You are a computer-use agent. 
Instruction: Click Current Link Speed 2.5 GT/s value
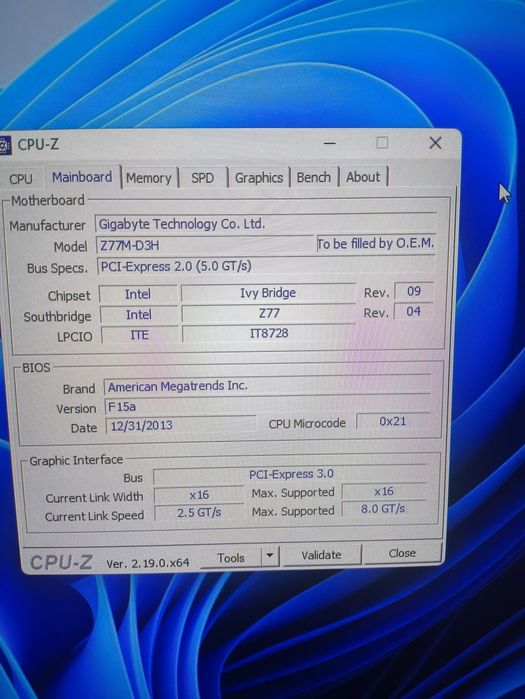coord(199,513)
